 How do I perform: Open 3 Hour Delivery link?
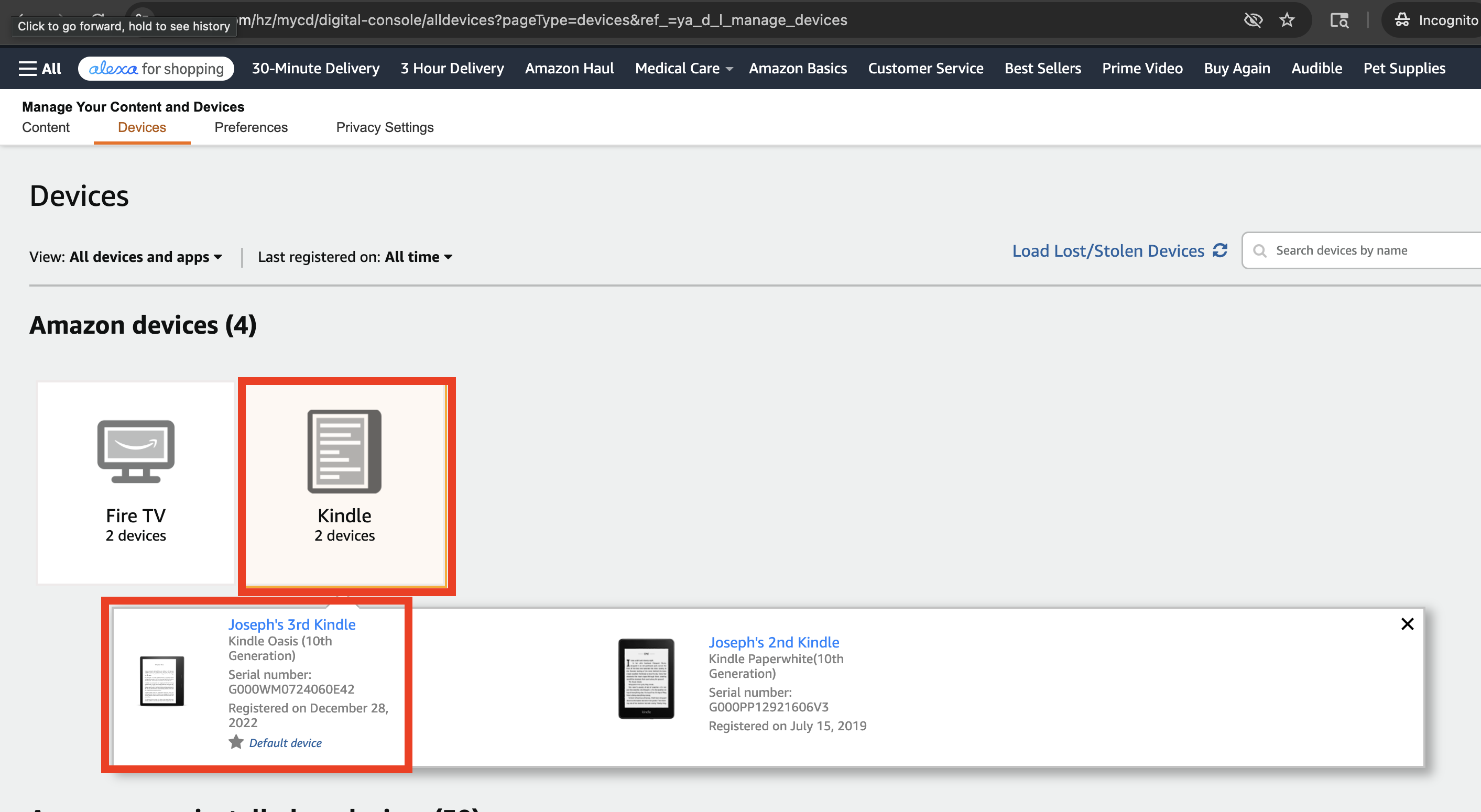point(452,69)
